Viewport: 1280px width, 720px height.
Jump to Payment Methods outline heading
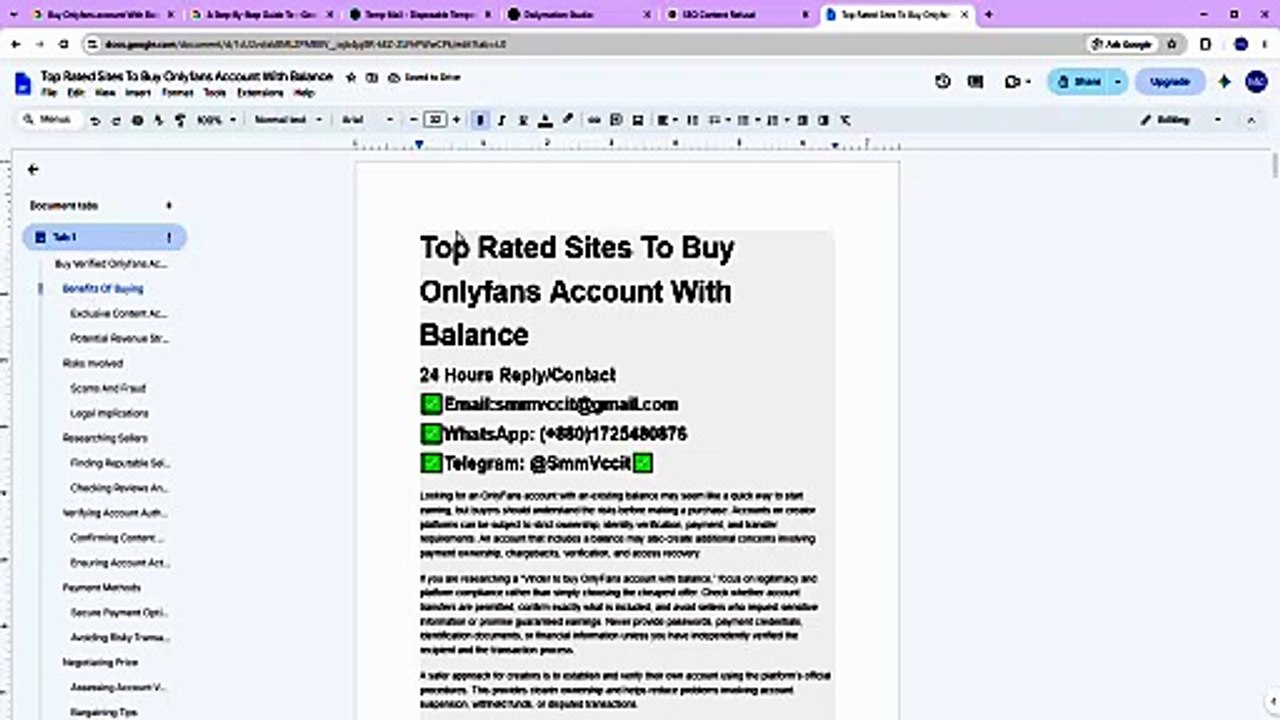pos(102,588)
